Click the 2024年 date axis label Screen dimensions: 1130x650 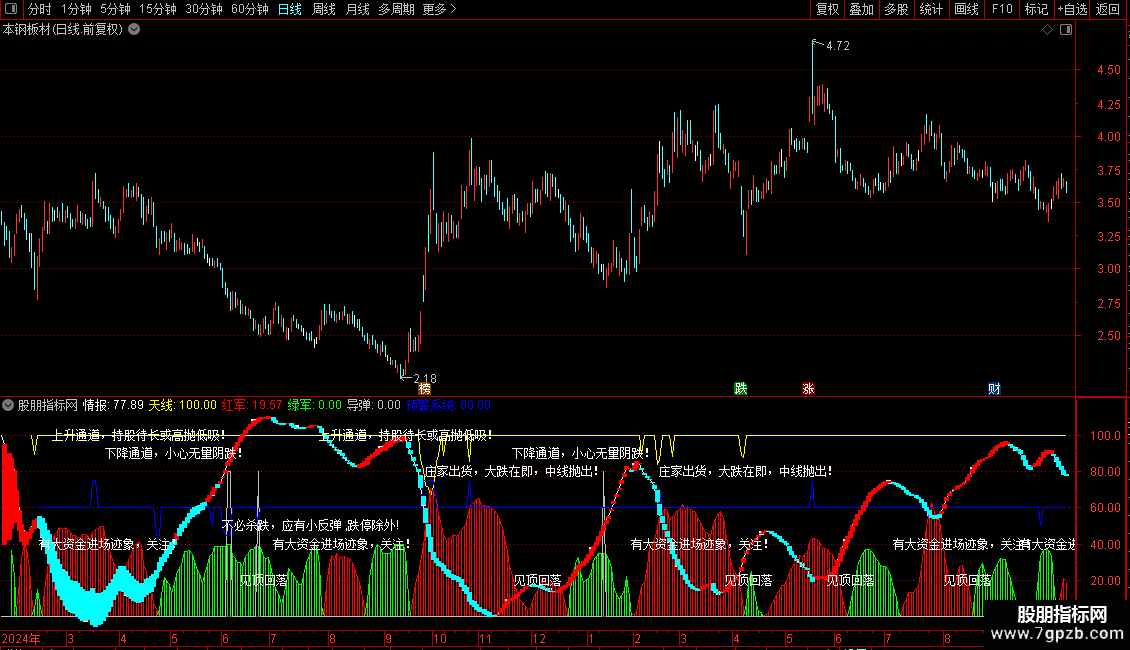(21, 638)
